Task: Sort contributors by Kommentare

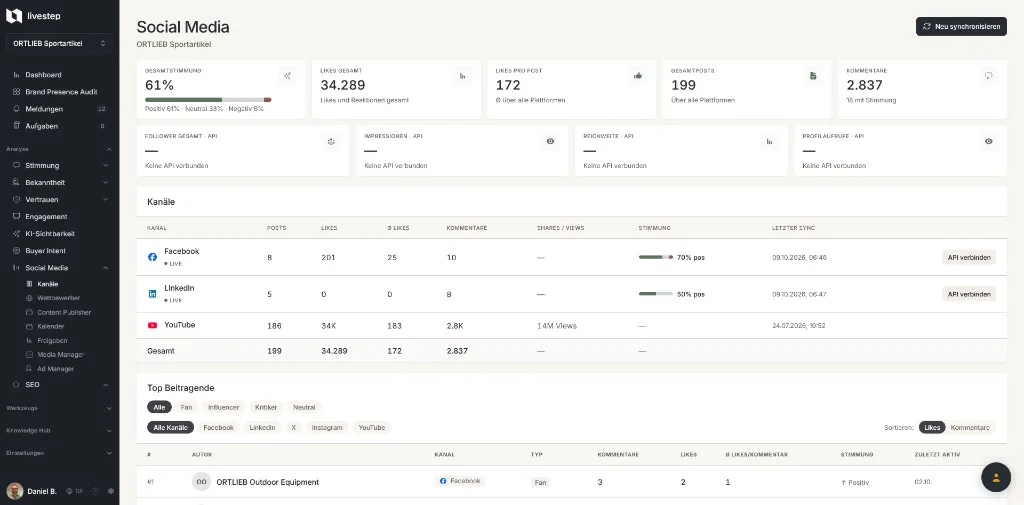Action: (970, 427)
